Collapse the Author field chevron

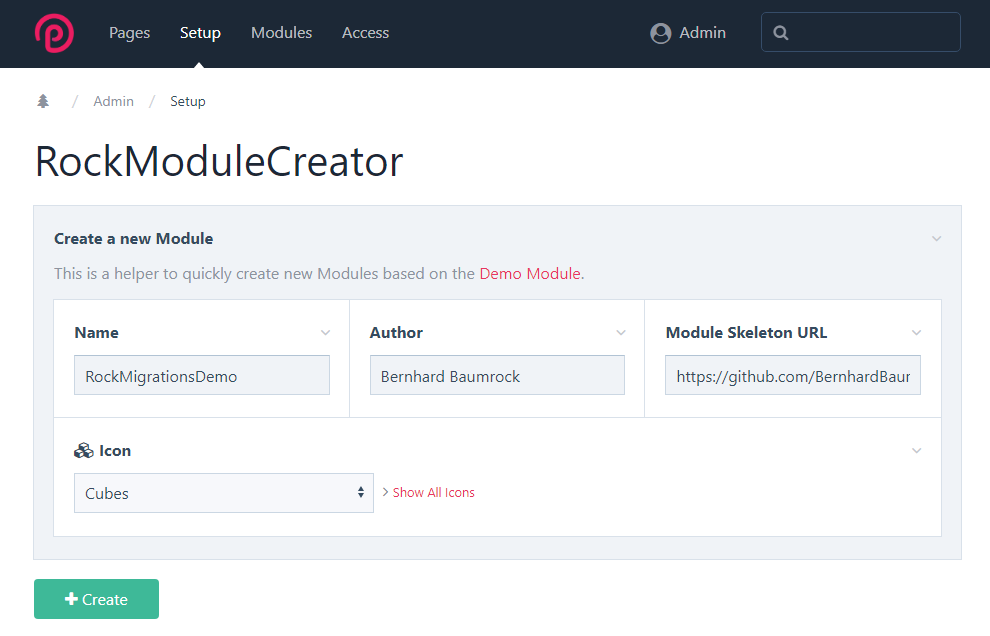point(621,333)
